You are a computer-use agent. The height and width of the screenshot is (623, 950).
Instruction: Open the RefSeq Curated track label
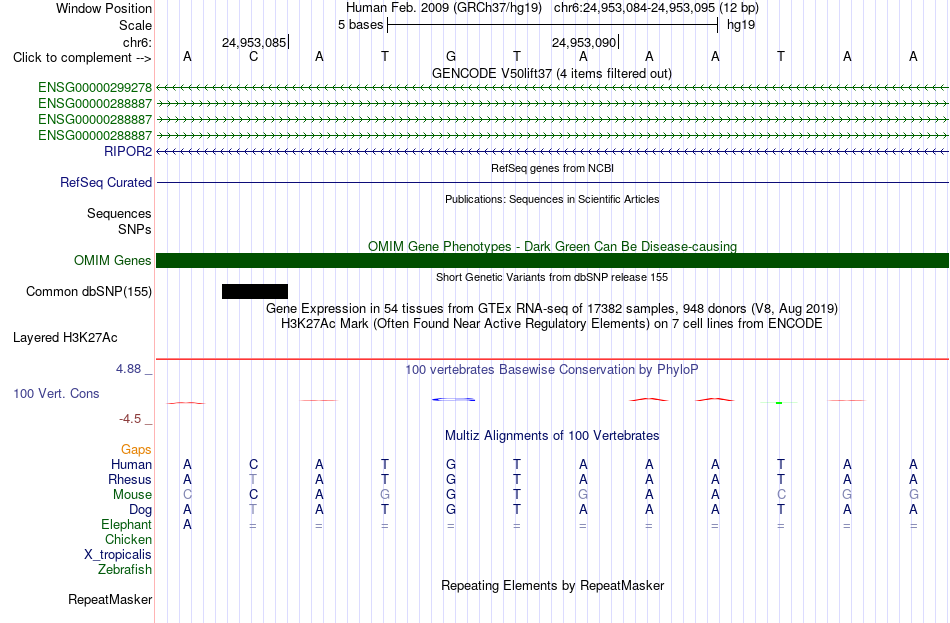pyautogui.click(x=106, y=182)
